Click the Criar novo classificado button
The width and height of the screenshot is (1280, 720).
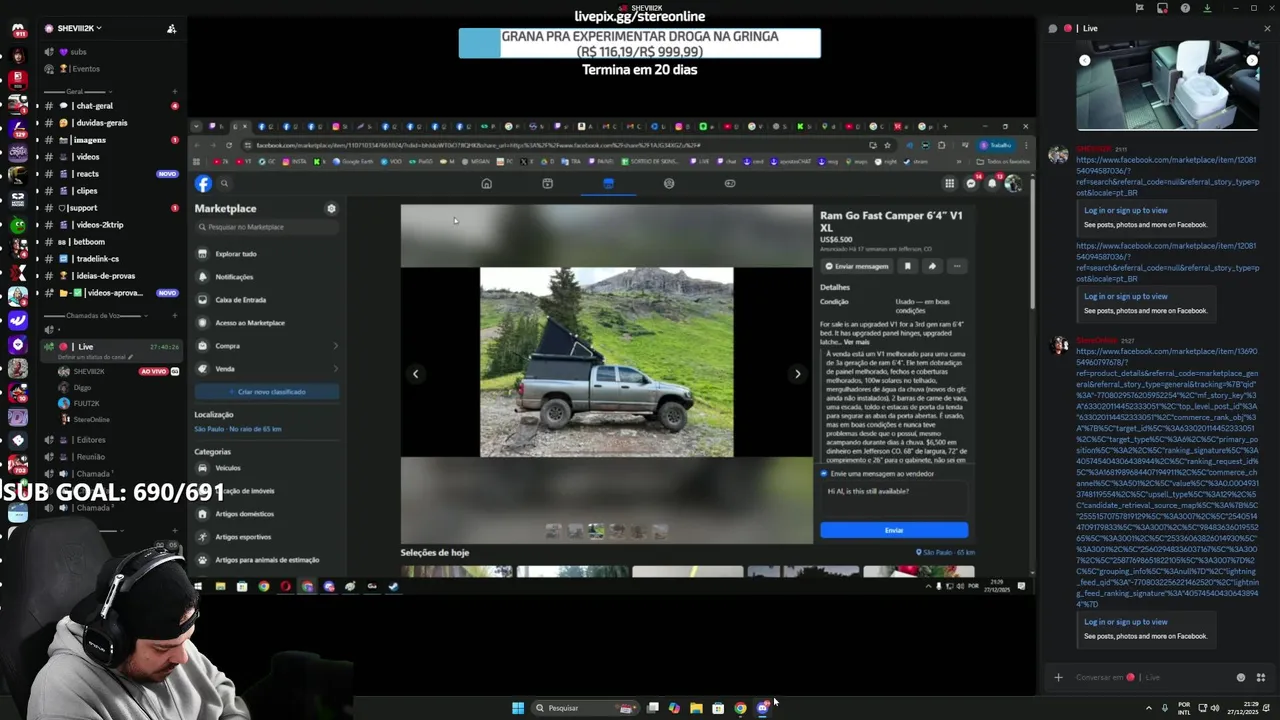[x=266, y=392]
